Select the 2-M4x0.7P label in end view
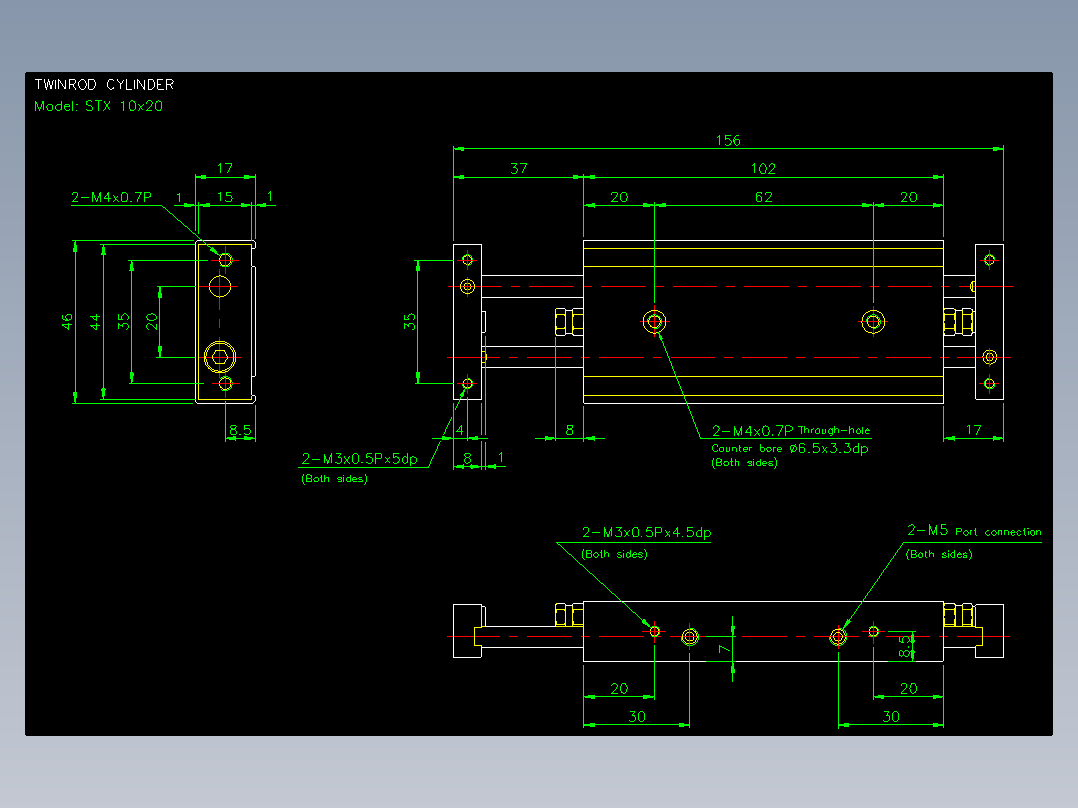Viewport: 1078px width, 808px height. (111, 197)
